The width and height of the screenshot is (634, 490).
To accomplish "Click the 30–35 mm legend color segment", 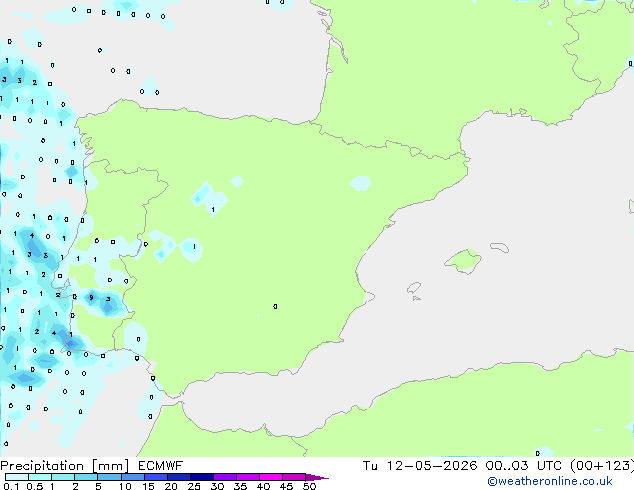I will (x=224, y=477).
